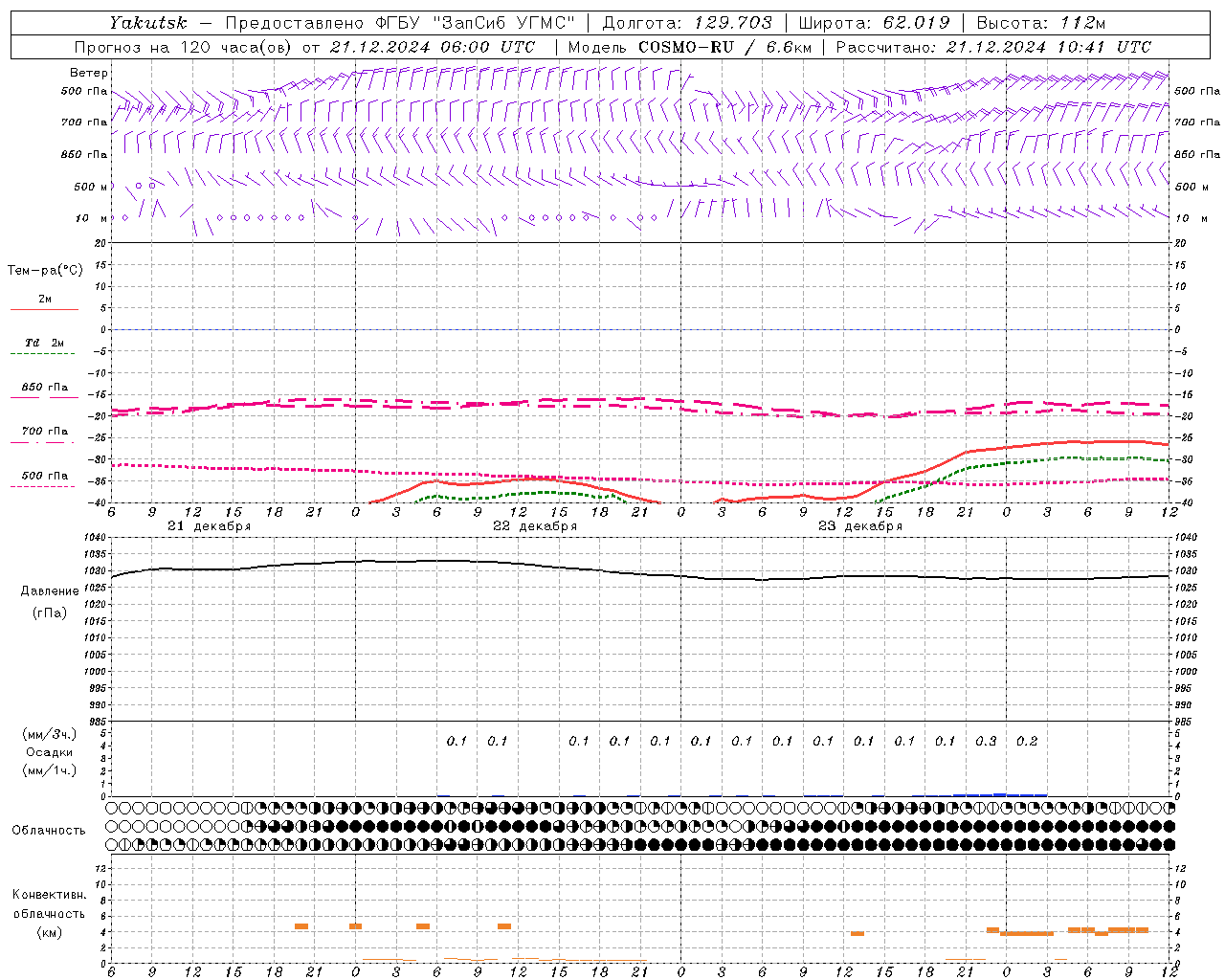Click the 0.3 precipitation amount value
This screenshot has height=980, width=1225.
986,741
